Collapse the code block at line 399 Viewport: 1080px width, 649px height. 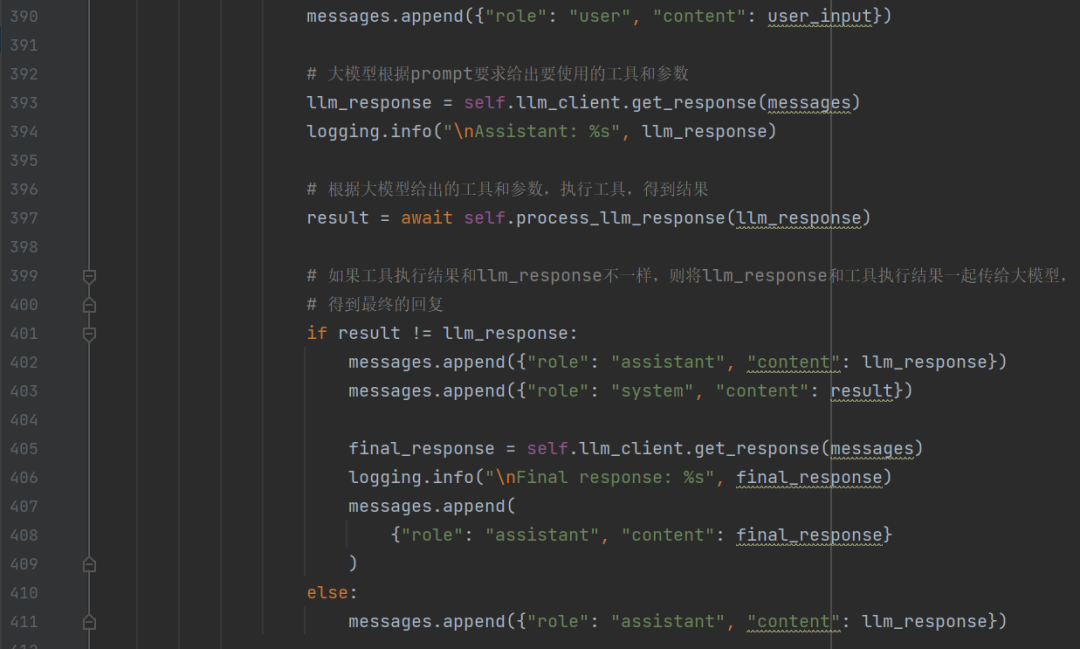(88, 276)
